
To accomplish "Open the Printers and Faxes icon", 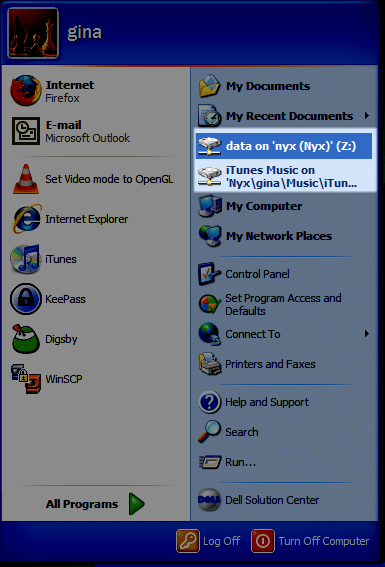I will coord(209,364).
